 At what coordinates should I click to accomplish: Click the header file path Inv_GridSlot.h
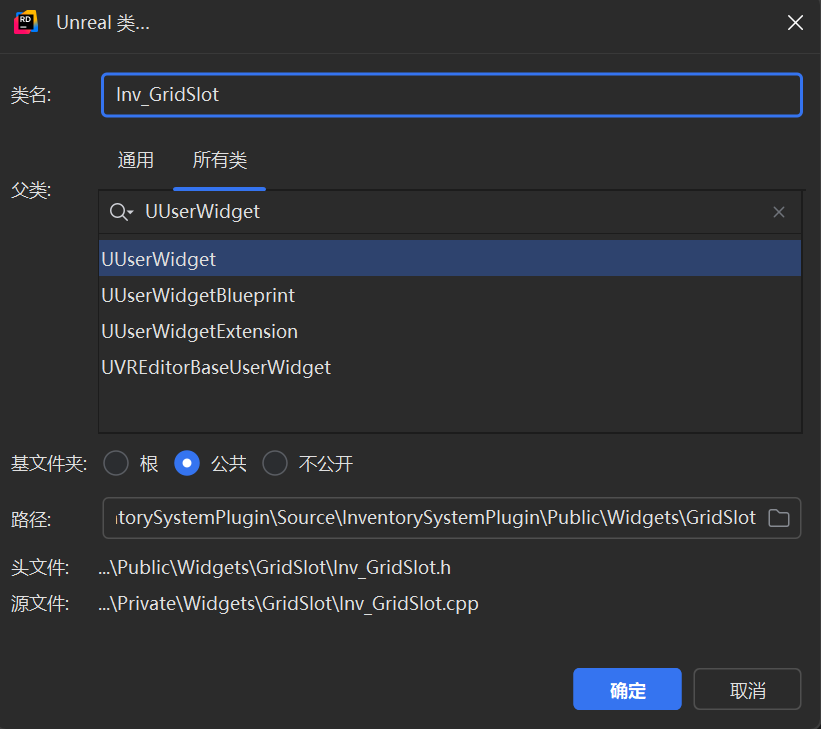(x=274, y=567)
